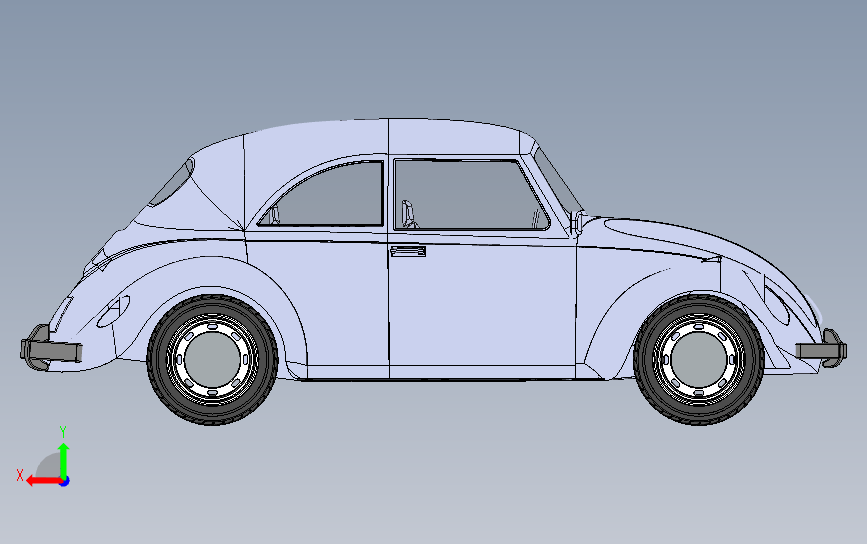Select the front wheel hubcap of the car
The height and width of the screenshot is (544, 867).
[x=699, y=359]
